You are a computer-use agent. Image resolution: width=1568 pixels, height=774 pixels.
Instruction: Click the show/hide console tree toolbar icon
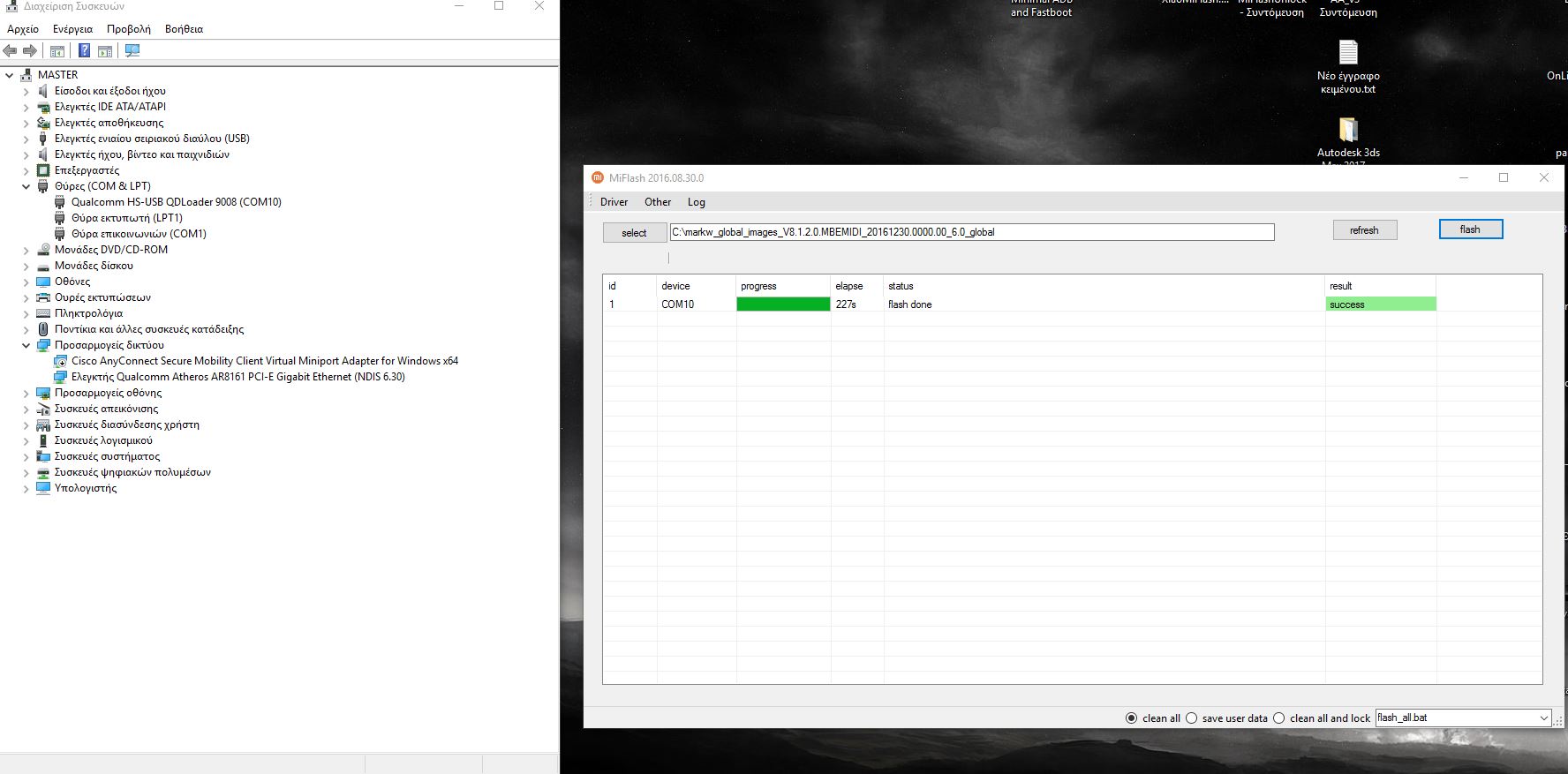click(x=57, y=51)
